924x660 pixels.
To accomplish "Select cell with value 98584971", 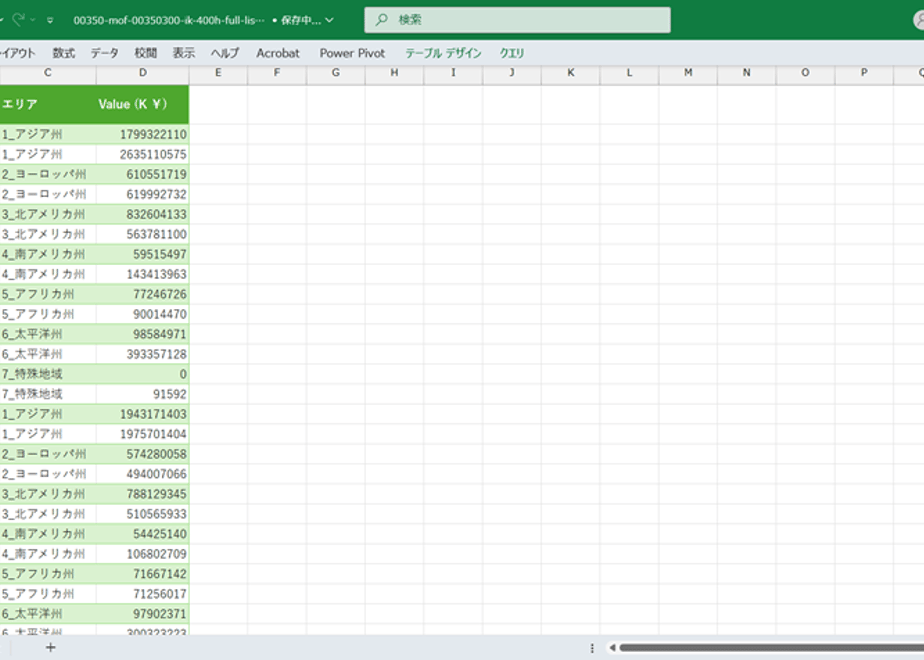I will click(x=143, y=334).
